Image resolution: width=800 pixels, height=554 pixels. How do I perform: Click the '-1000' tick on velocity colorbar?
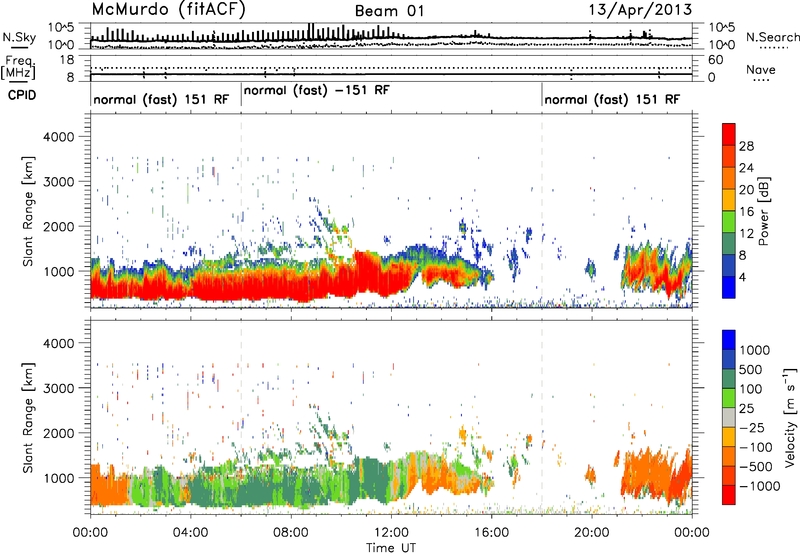[x=760, y=486]
